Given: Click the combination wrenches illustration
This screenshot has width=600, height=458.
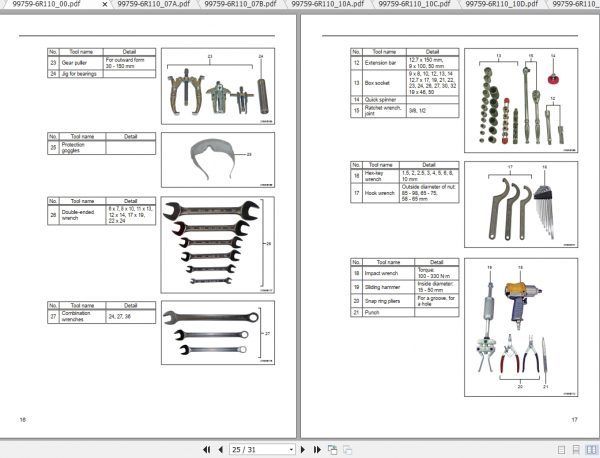Looking at the screenshot, I should point(218,332).
